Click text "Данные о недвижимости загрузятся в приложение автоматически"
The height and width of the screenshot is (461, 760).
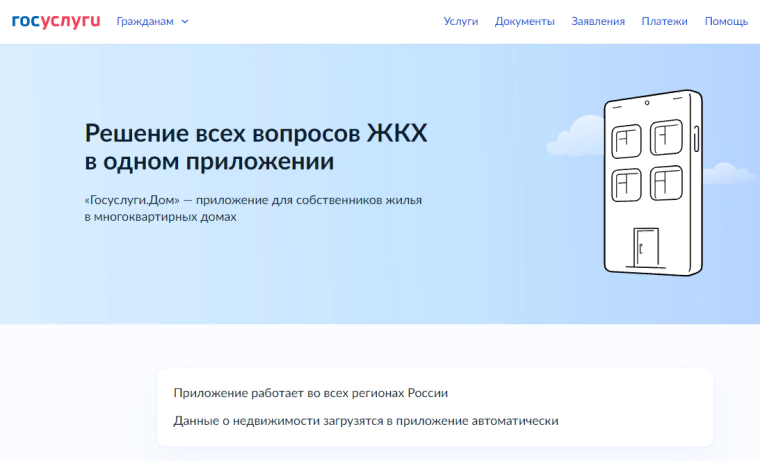click(366, 421)
